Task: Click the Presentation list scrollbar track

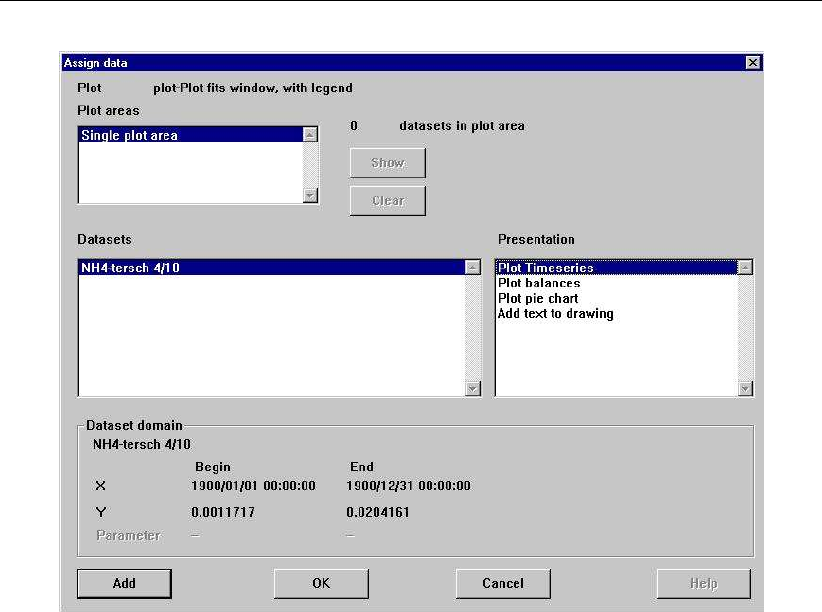Action: [x=745, y=328]
